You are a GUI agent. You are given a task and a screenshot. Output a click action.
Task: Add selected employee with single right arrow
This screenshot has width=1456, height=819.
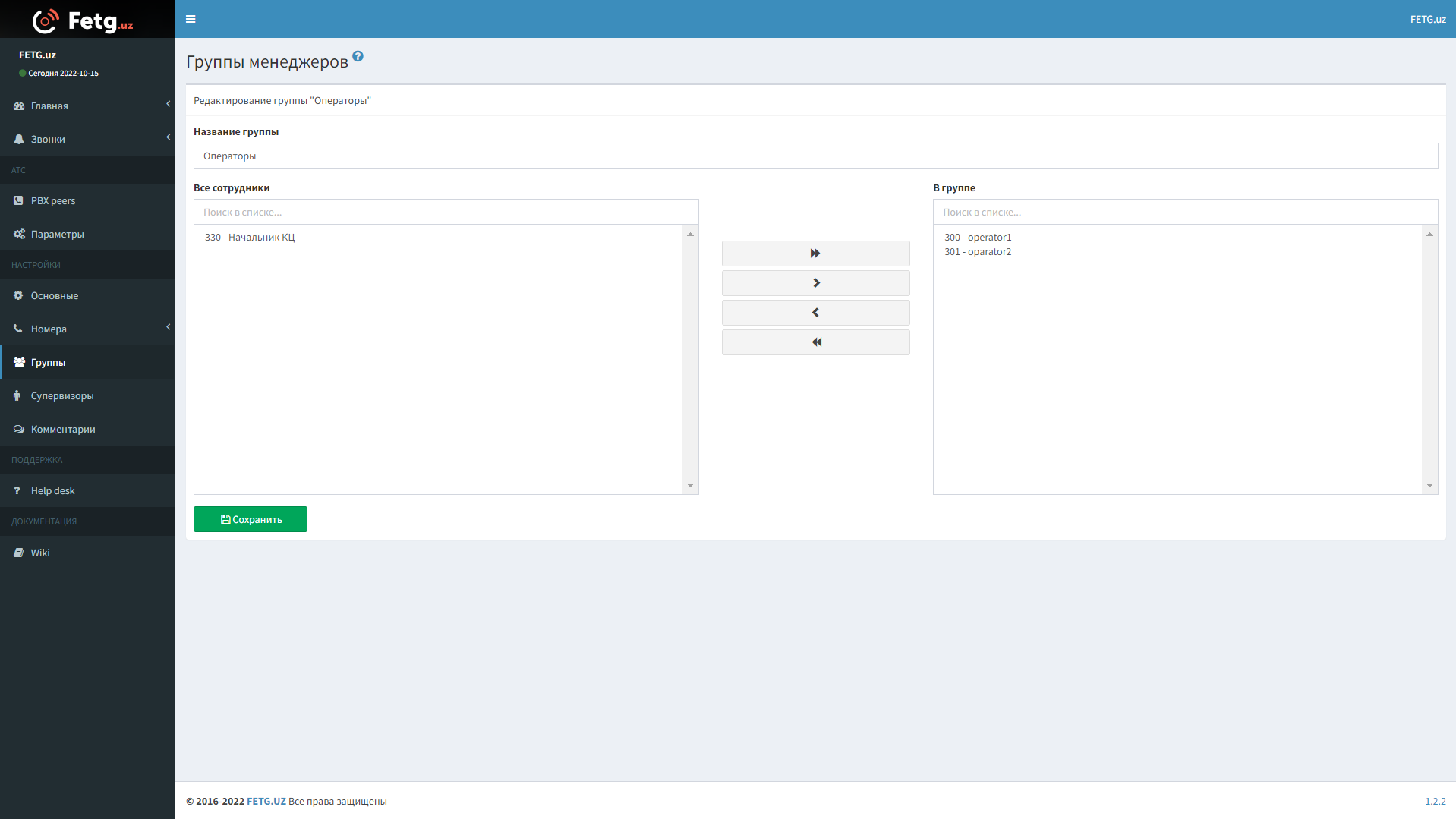click(x=815, y=283)
